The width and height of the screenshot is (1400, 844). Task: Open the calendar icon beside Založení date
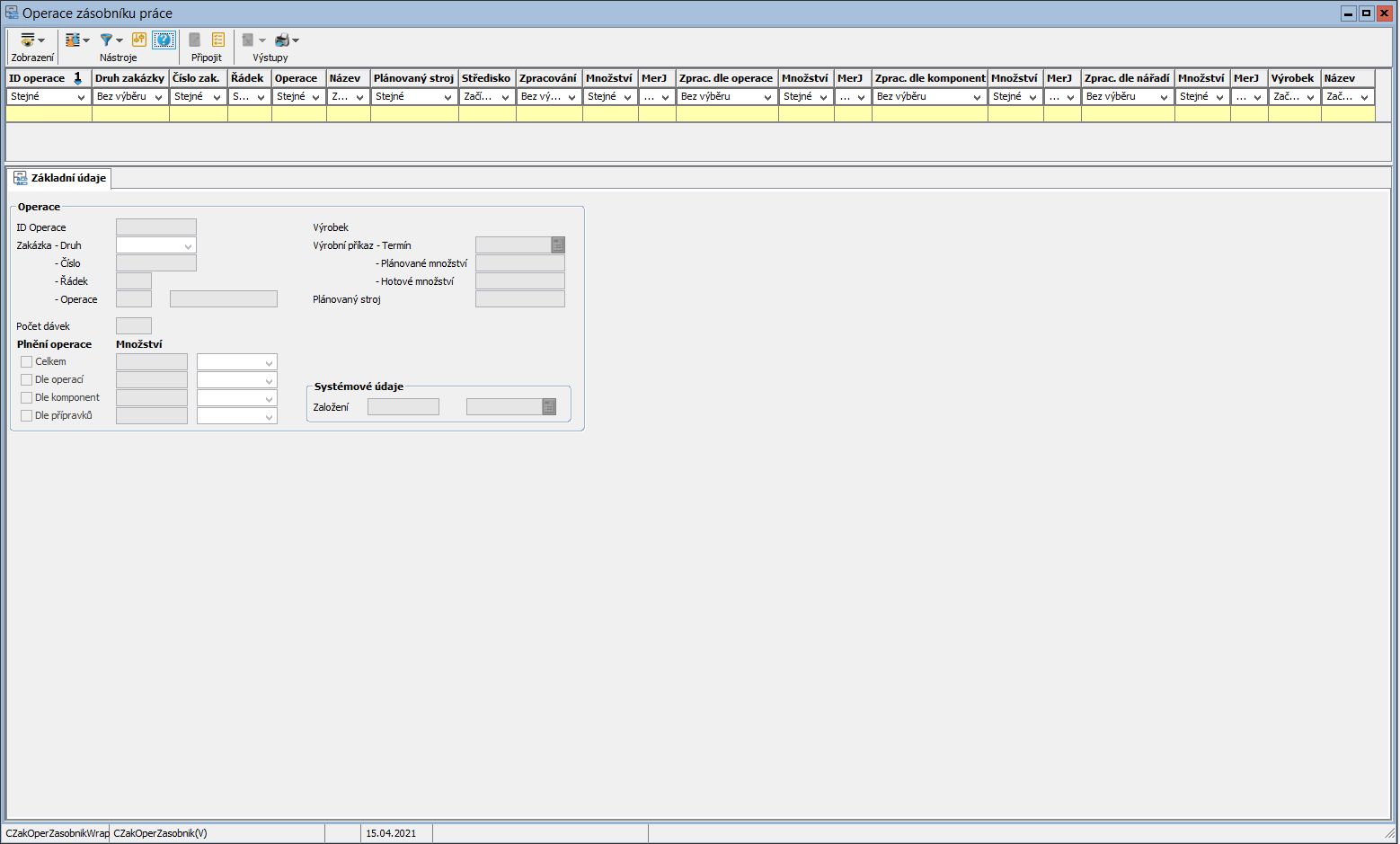click(549, 407)
